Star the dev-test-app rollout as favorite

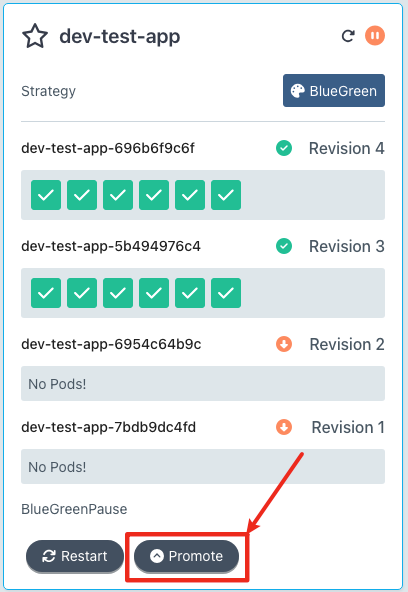[x=35, y=36]
